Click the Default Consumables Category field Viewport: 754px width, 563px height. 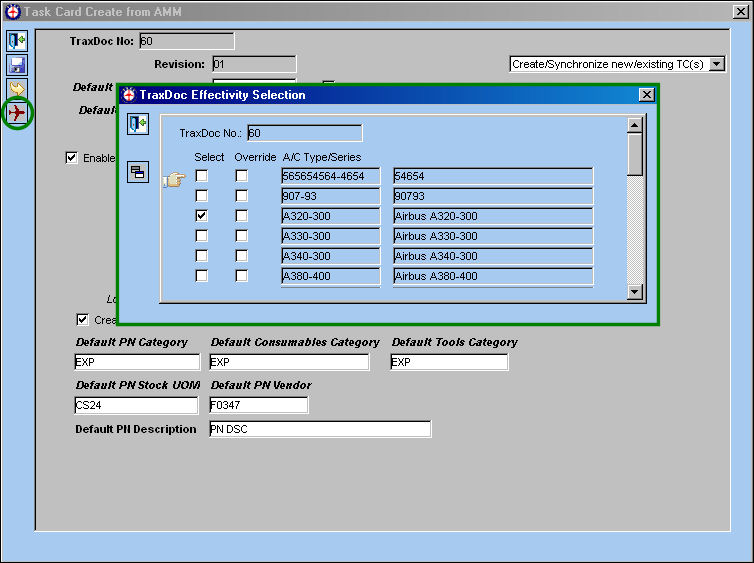[289, 362]
